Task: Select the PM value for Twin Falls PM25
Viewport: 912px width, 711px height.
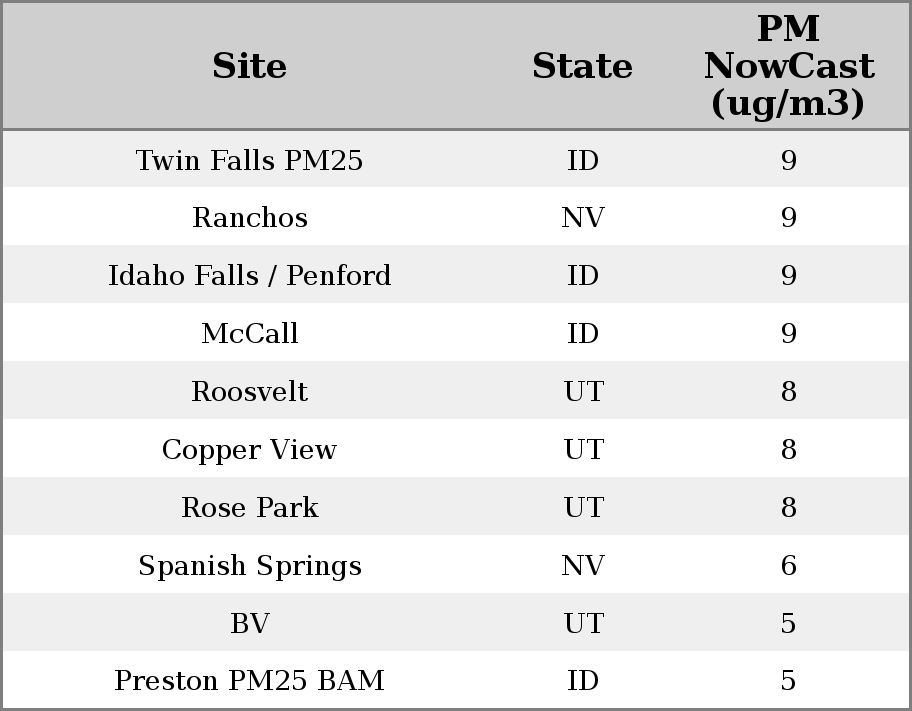Action: click(x=788, y=160)
